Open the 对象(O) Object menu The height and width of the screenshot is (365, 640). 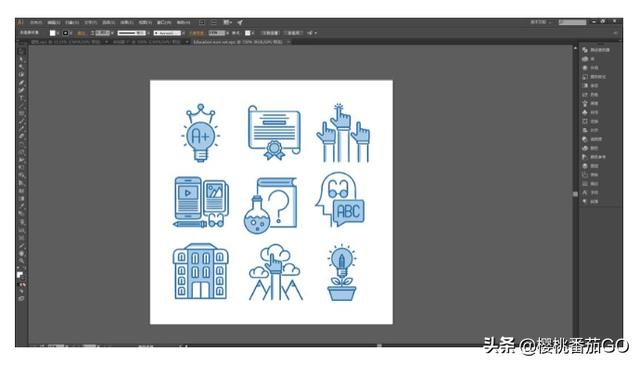[x=72, y=22]
